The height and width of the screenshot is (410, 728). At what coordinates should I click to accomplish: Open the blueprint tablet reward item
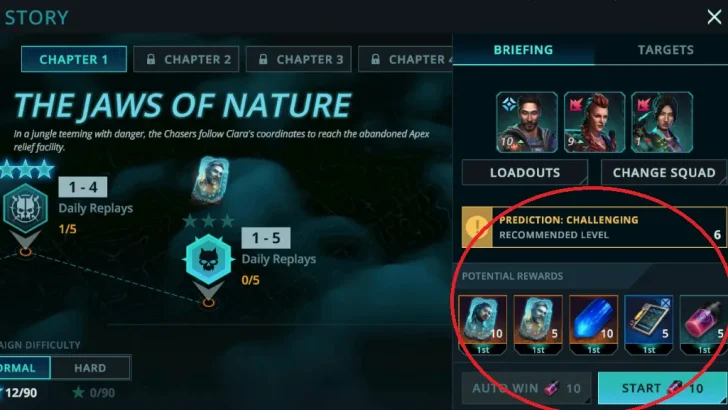pyautogui.click(x=649, y=325)
